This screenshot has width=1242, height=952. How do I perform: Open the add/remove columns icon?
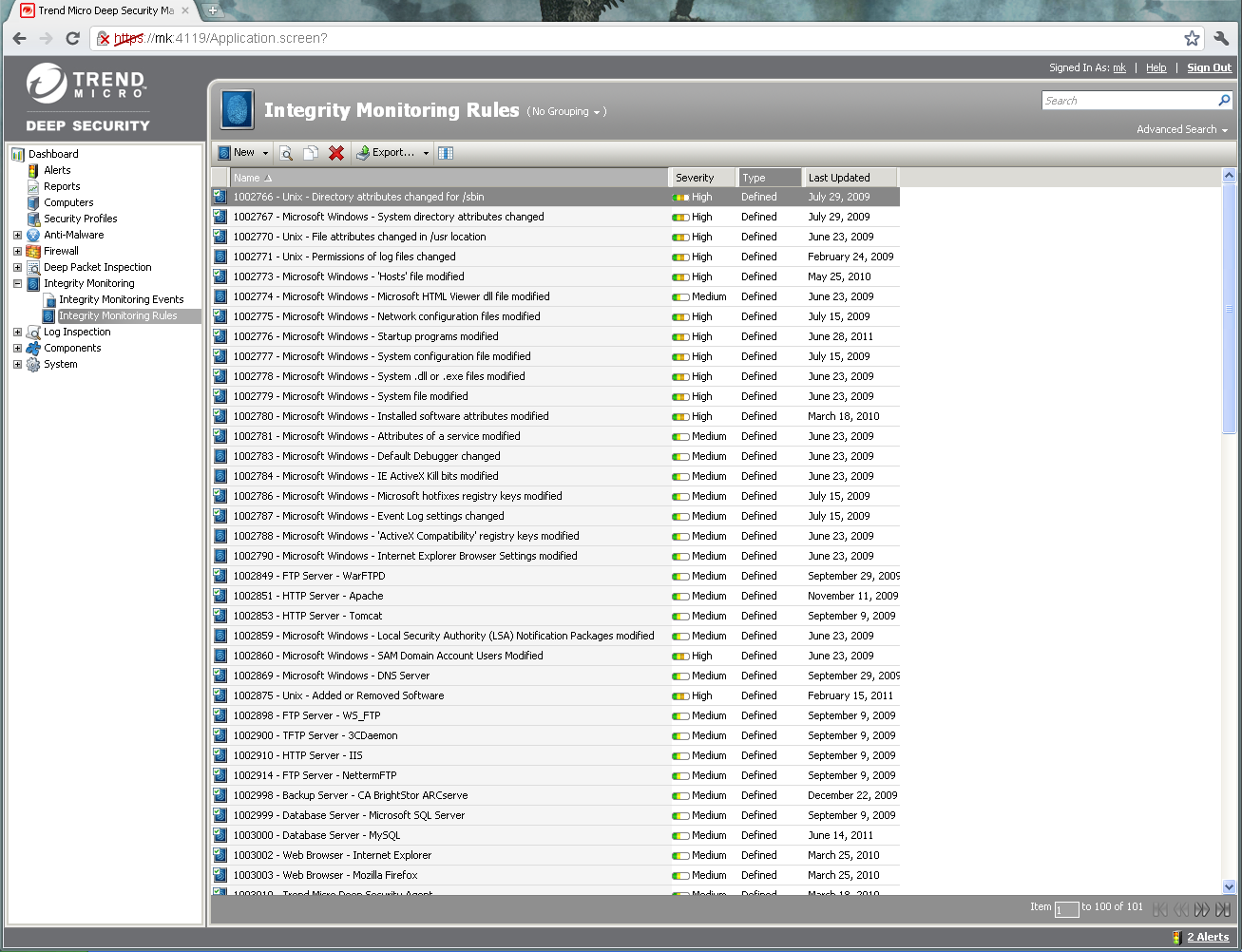[446, 153]
